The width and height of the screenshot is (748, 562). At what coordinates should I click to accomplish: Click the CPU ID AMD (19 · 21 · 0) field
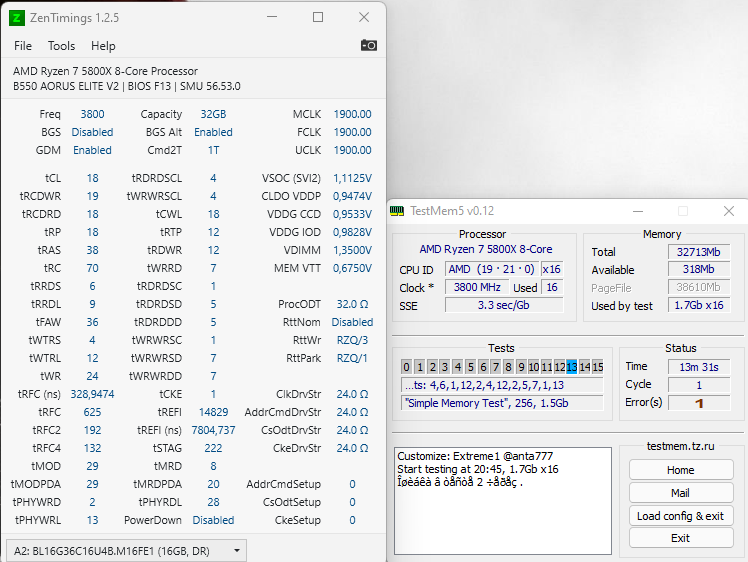click(492, 269)
